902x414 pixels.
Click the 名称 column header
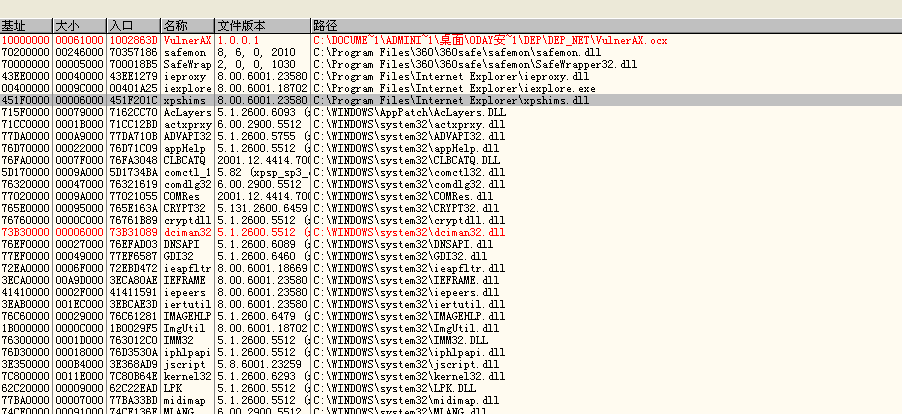[187, 23]
